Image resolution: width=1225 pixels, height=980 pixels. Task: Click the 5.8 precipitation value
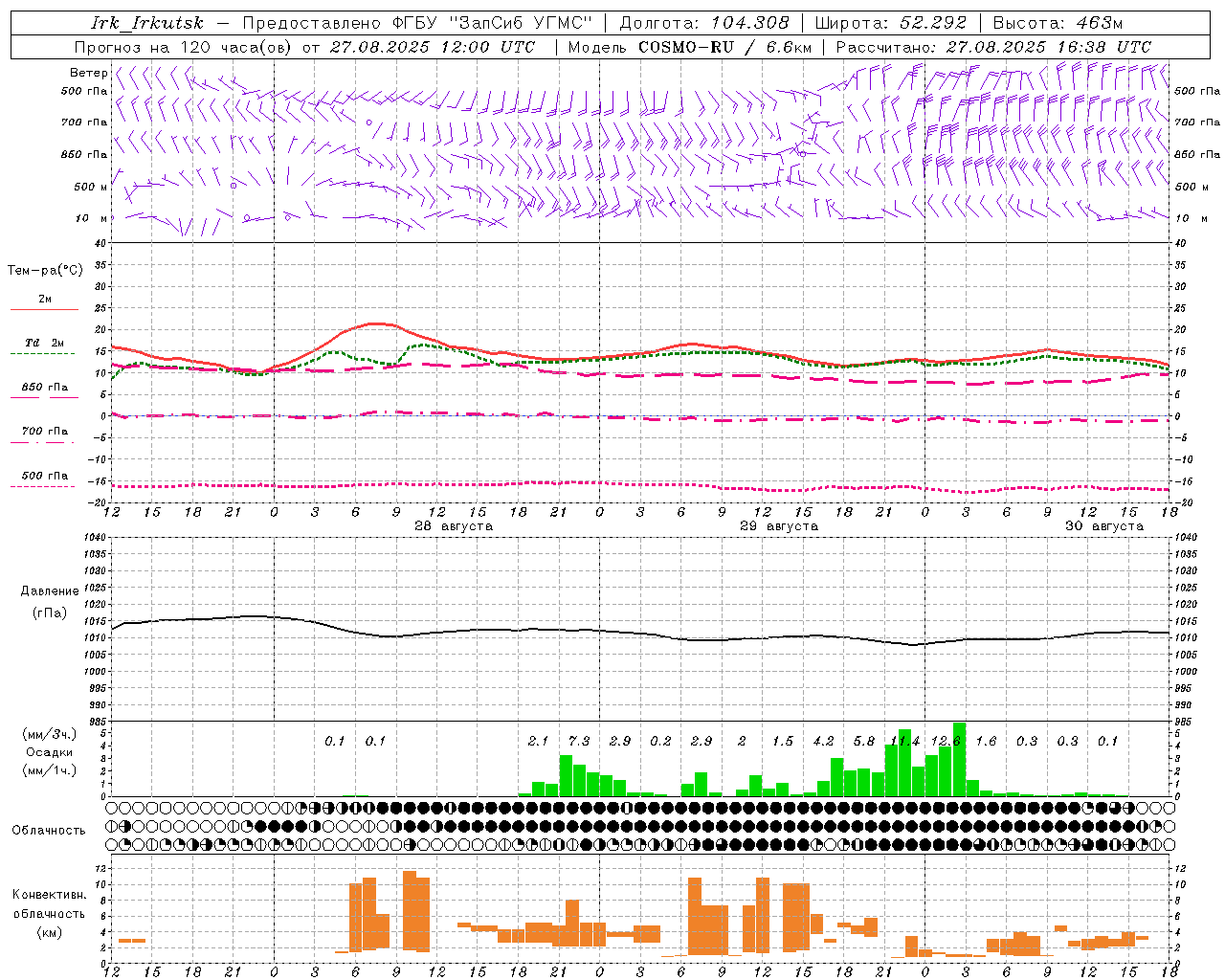[x=864, y=742]
